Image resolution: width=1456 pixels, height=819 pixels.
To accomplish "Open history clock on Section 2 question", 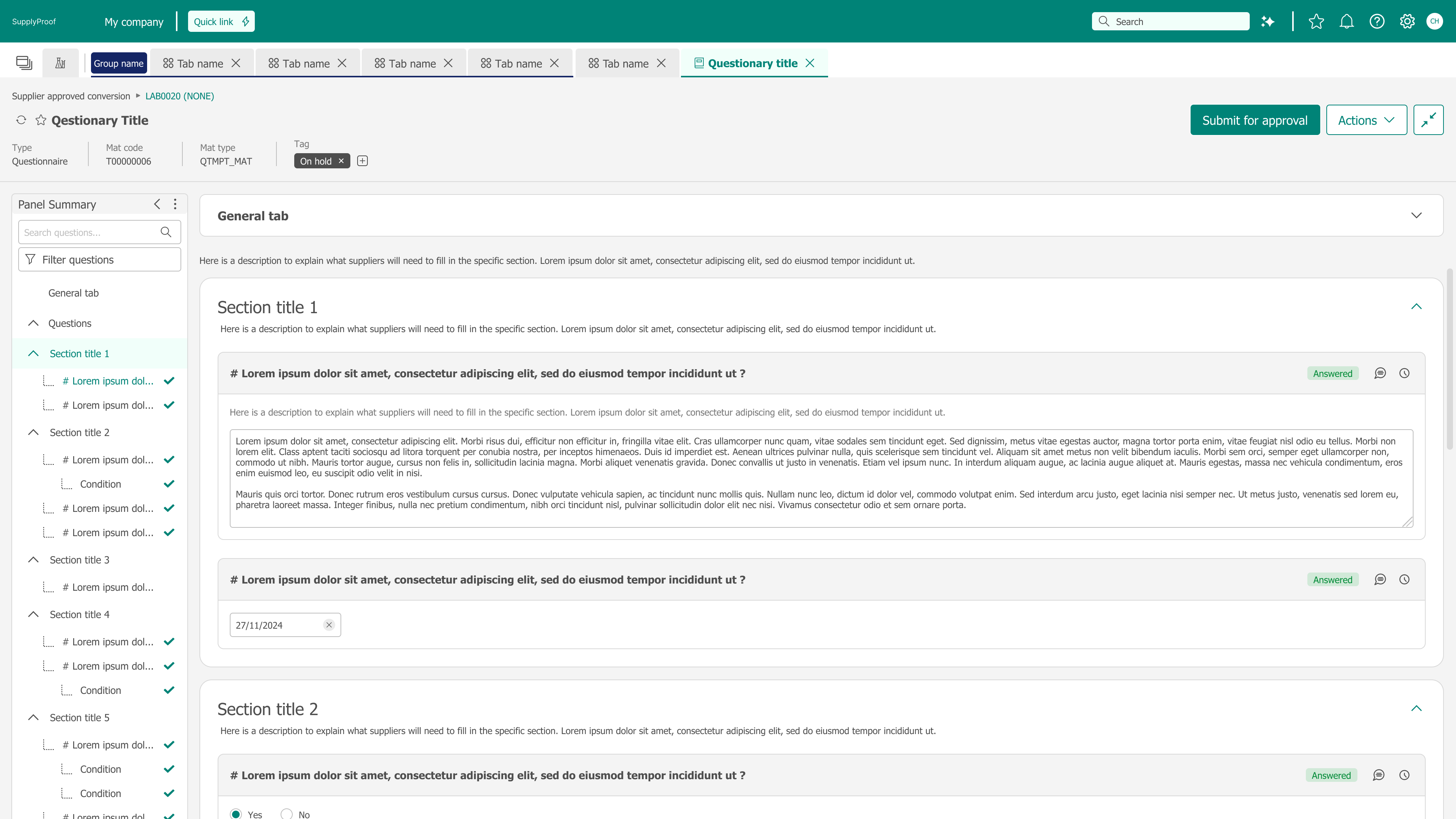I will click(1404, 775).
